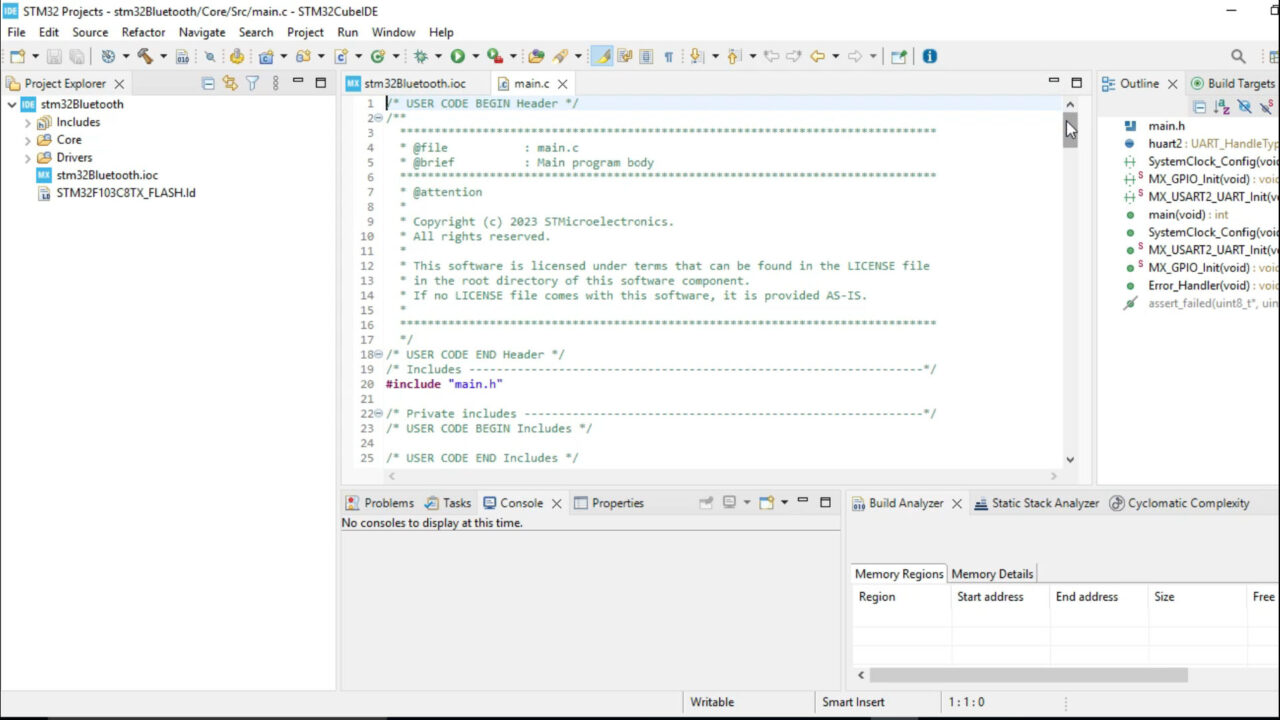Open the File menu
Viewport: 1280px width, 720px height.
16,32
